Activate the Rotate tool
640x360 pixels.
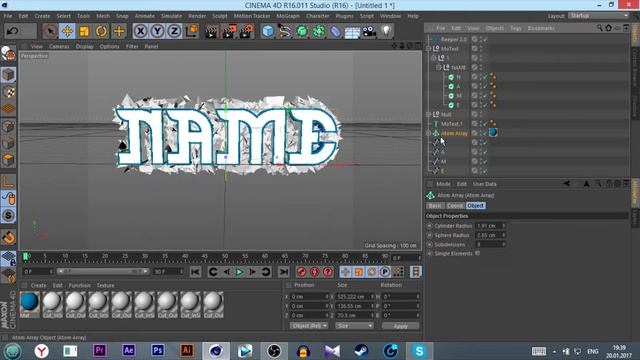102,31
